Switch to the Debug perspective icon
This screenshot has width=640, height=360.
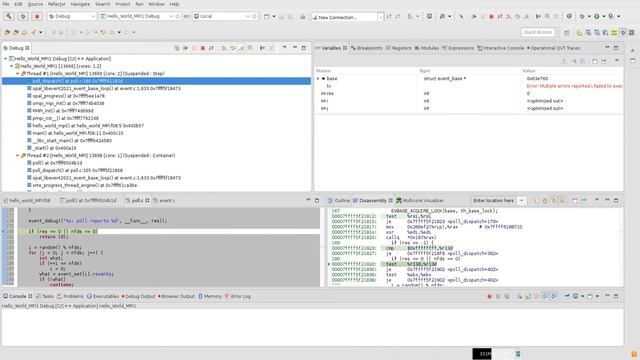(623, 33)
